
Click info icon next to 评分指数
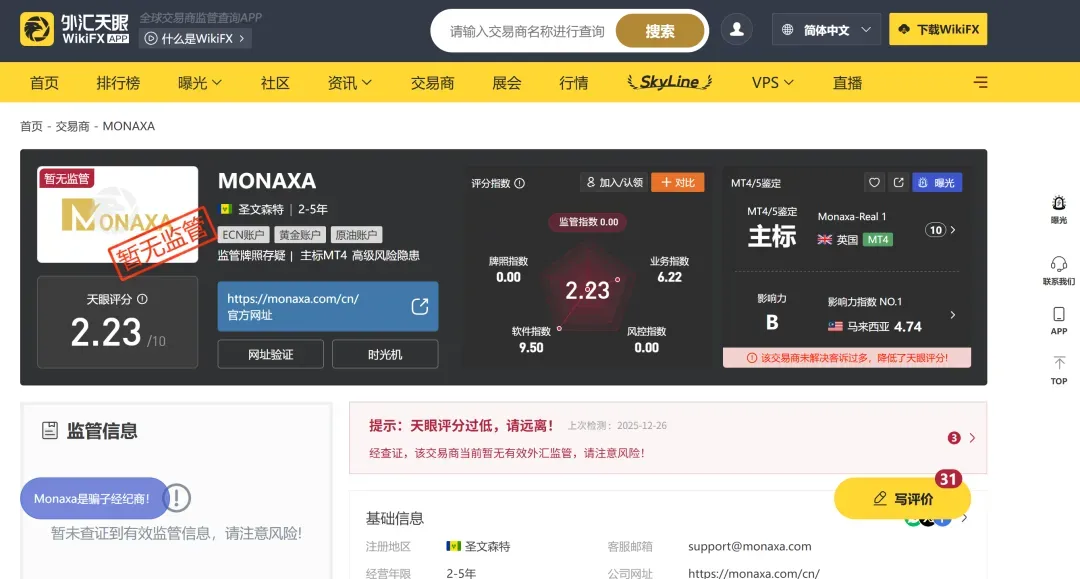pyautogui.click(x=519, y=183)
